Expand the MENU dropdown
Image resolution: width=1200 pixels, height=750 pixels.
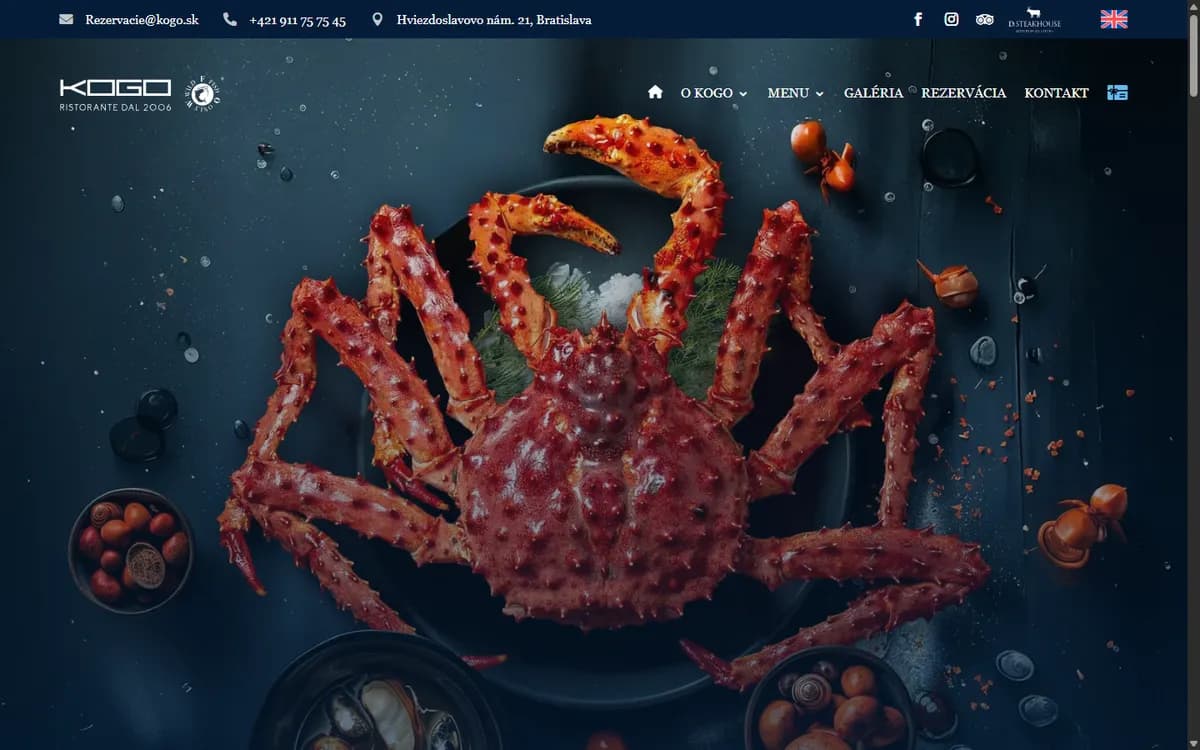point(796,93)
